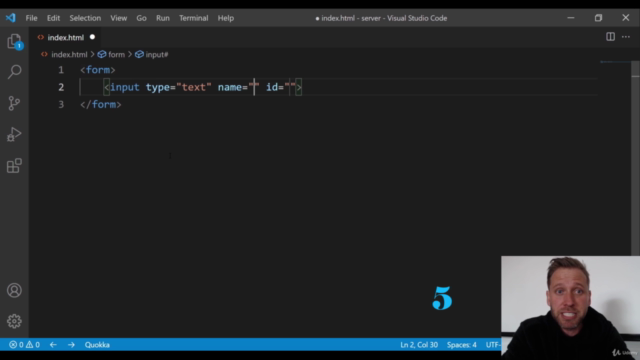Viewport: 640px width, 360px height.
Task: Click the Quokka status bar button
Action: point(97,345)
